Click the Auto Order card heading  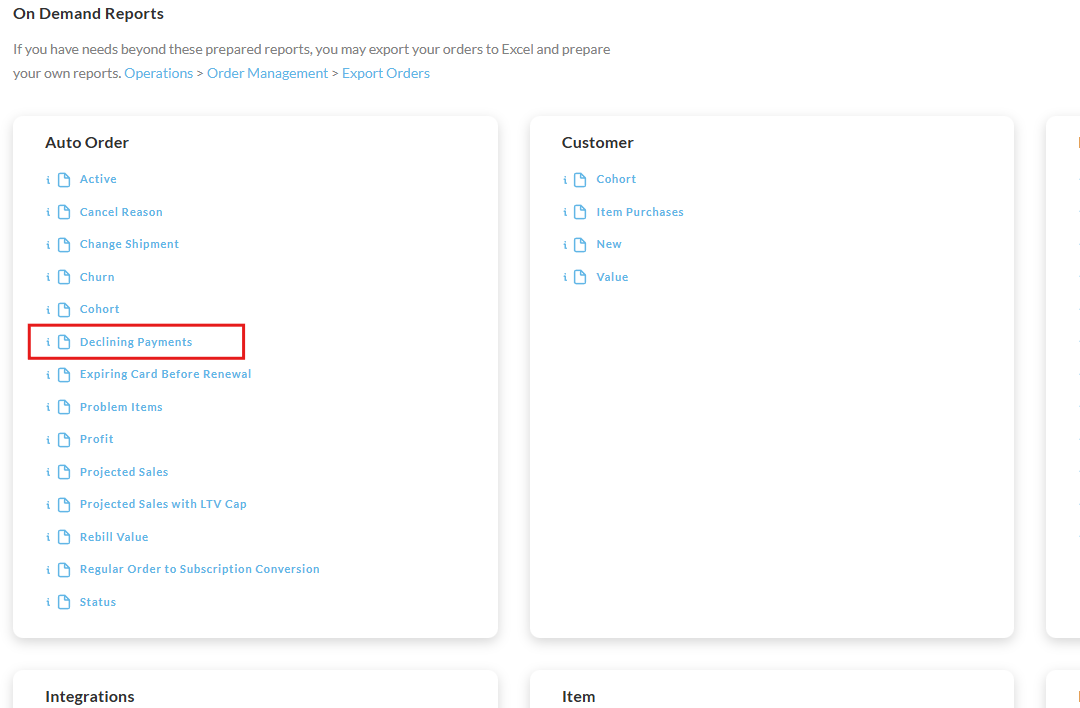[x=87, y=143]
